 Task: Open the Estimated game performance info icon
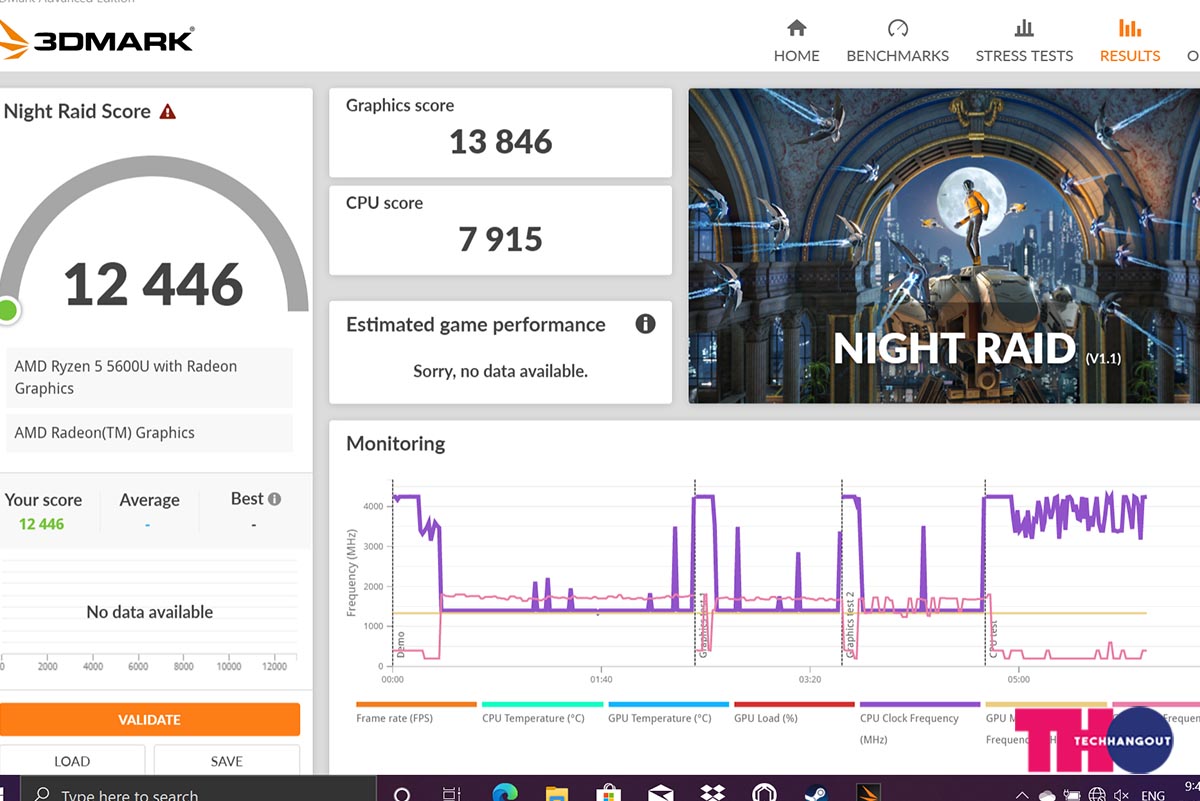click(646, 324)
